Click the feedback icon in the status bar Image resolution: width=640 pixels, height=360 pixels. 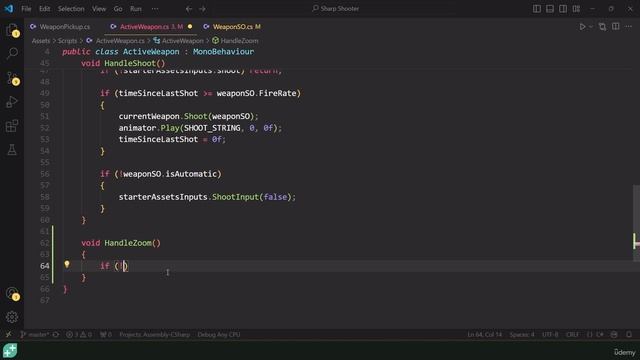tap(614, 334)
